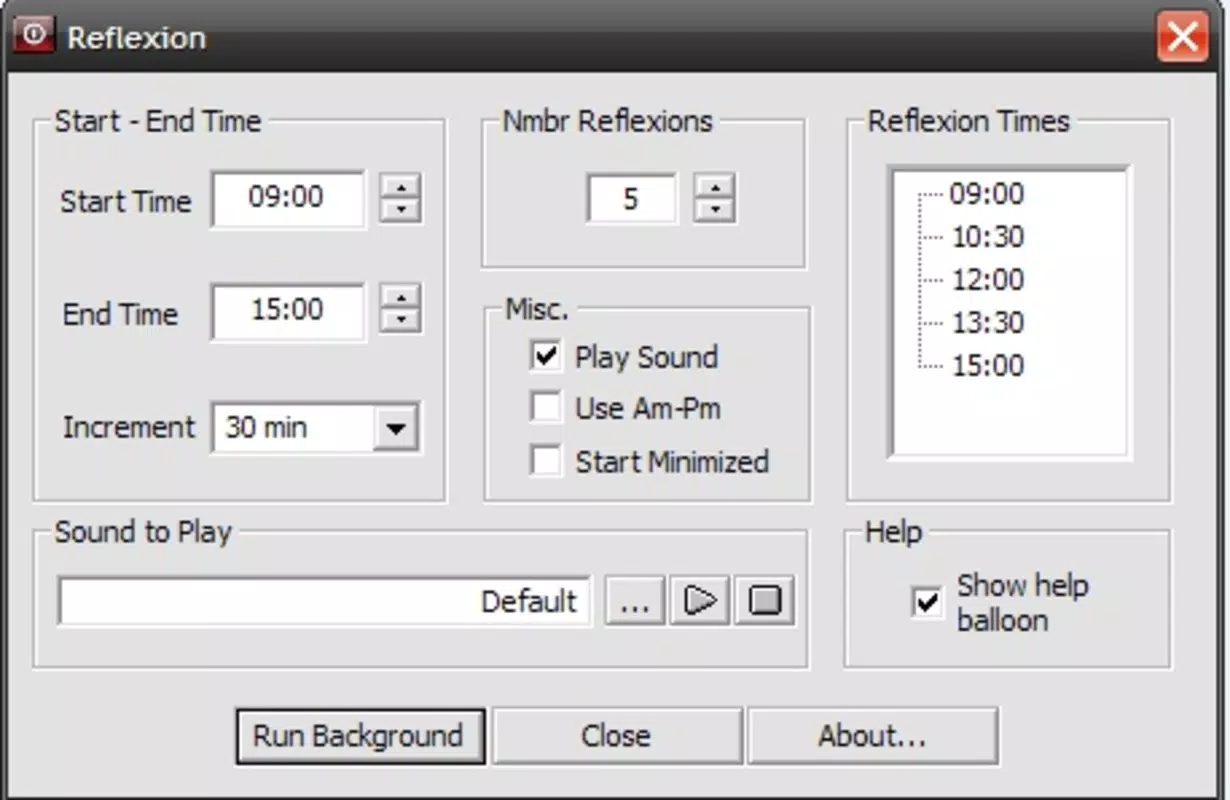Click the Run Background button
This screenshot has height=800, width=1230.
(x=360, y=736)
